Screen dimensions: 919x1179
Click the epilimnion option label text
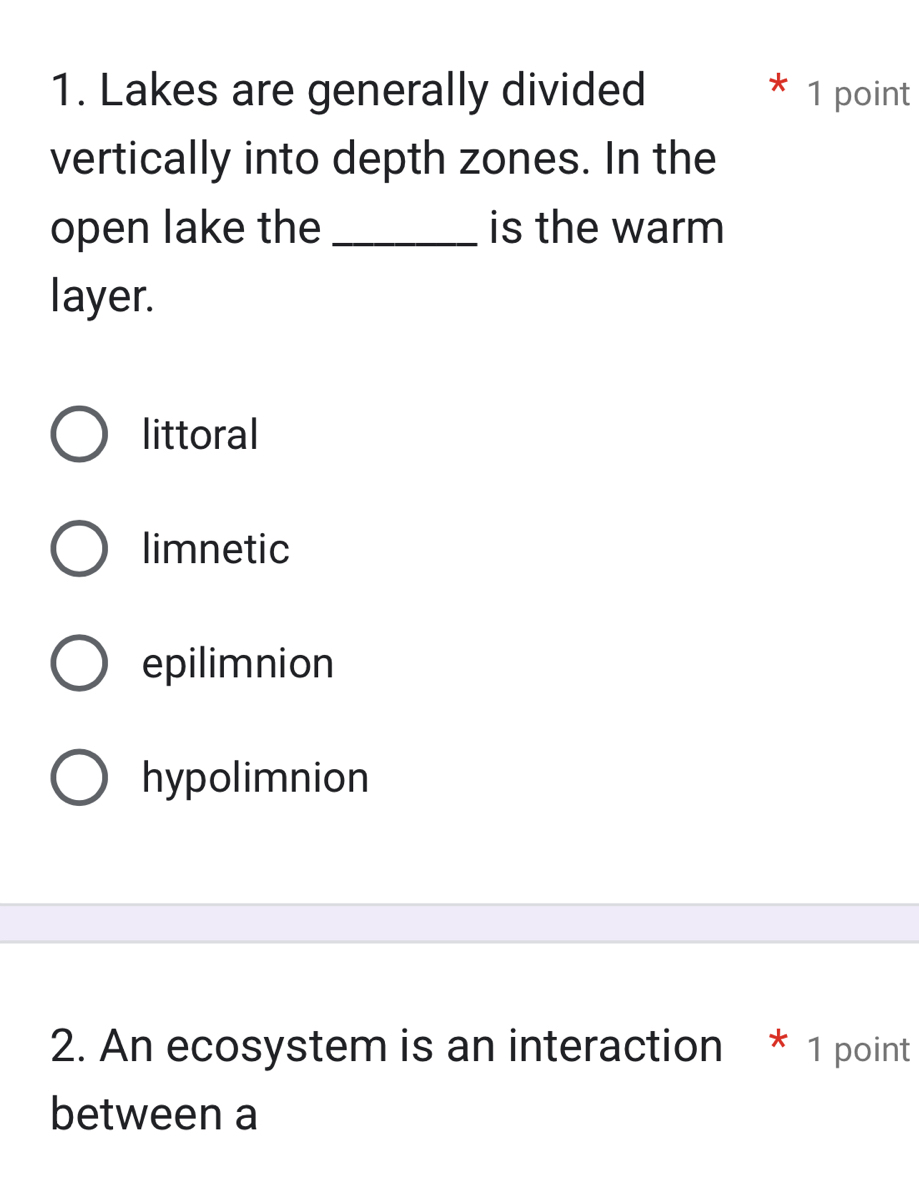pyautogui.click(x=237, y=662)
